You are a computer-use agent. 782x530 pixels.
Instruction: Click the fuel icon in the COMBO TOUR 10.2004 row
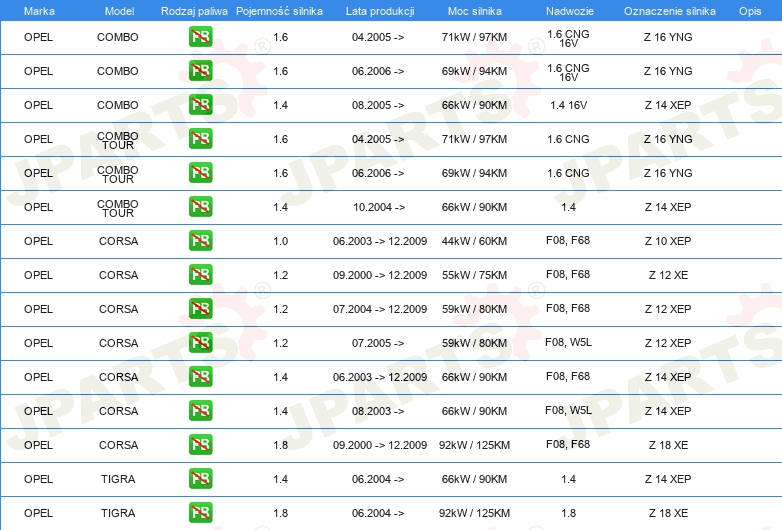(200, 206)
